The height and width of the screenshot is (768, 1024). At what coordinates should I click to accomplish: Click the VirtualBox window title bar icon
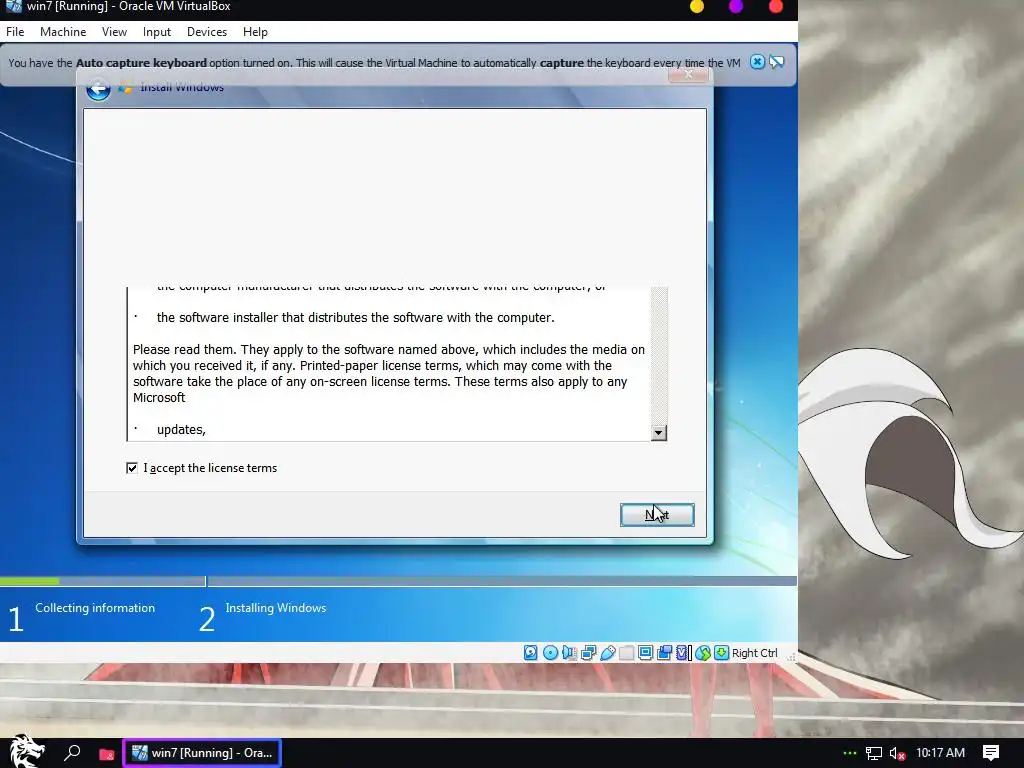pyautogui.click(x=13, y=7)
